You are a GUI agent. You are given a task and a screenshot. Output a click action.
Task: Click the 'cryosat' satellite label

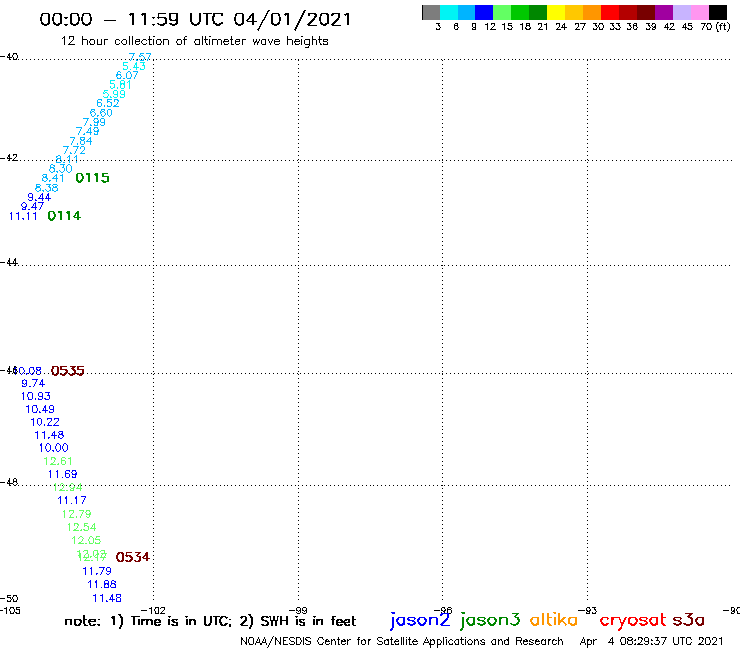coord(632,621)
